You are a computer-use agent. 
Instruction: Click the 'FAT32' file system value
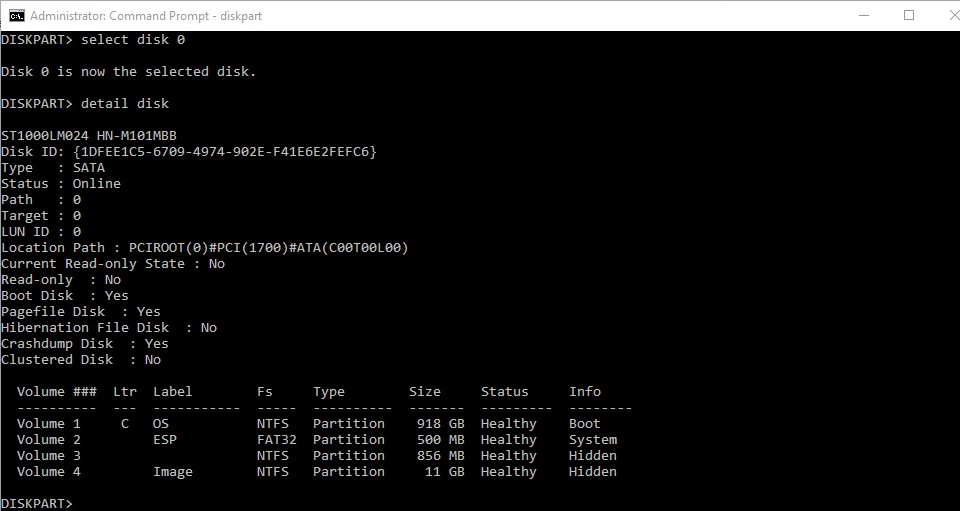pyautogui.click(x=277, y=439)
